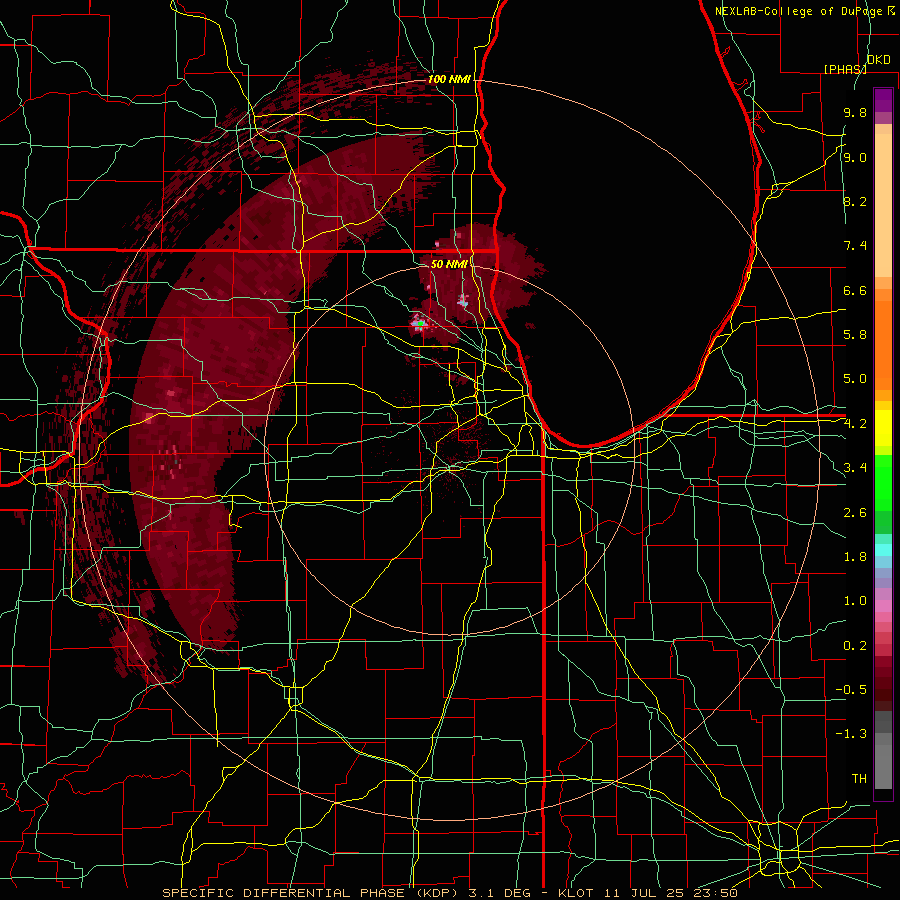Select the 5.0 value on the color scale

pyautogui.click(x=855, y=379)
